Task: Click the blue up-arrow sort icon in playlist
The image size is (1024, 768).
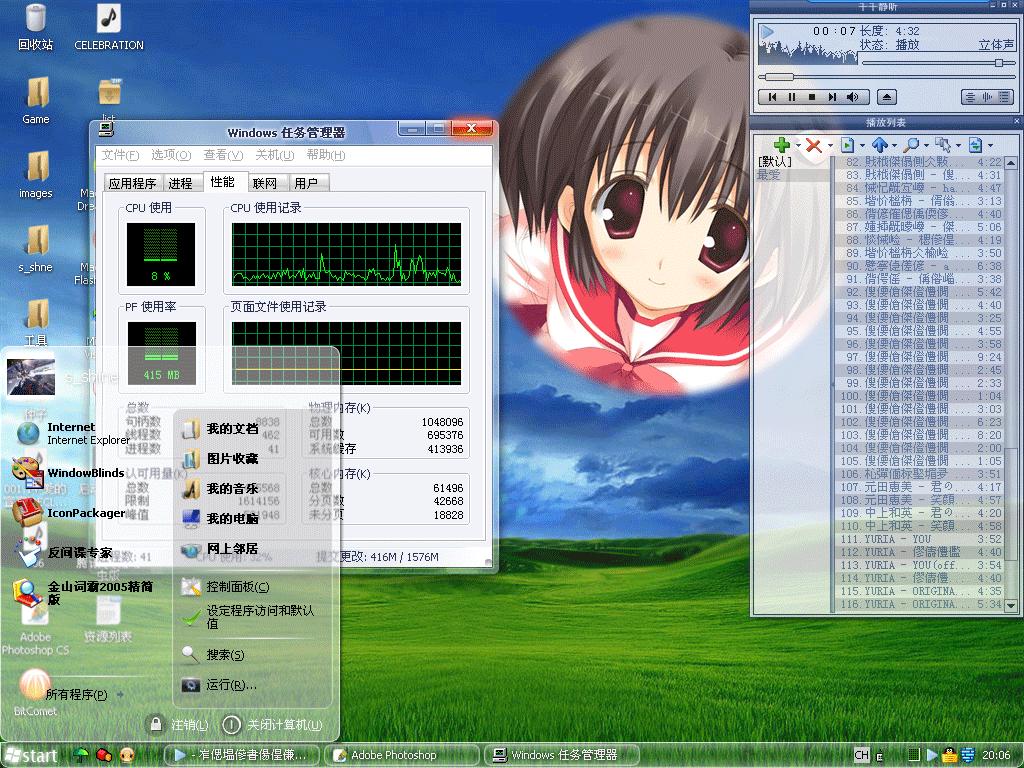Action: [x=880, y=145]
